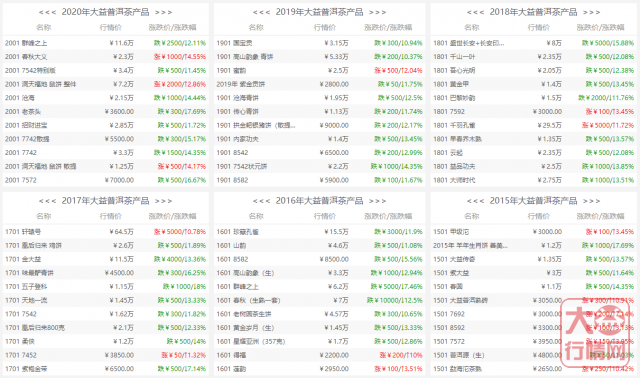Screen dimensions: 640x378
Task: Click the <<< arrow before 2017年大益普洱茶产品
Action: [x=47, y=201]
